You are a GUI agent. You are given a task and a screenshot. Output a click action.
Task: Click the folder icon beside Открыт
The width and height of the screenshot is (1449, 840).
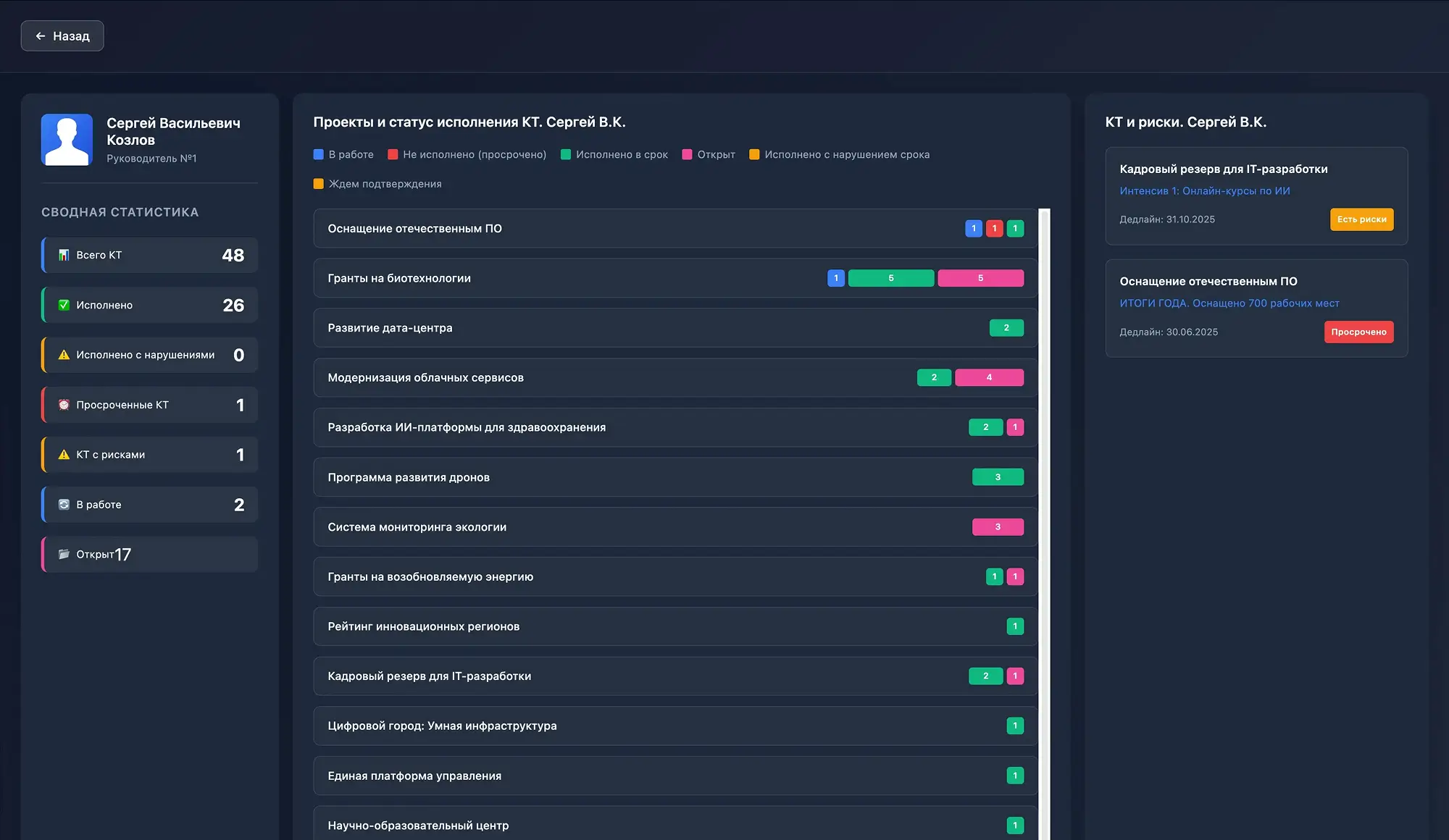coord(64,554)
